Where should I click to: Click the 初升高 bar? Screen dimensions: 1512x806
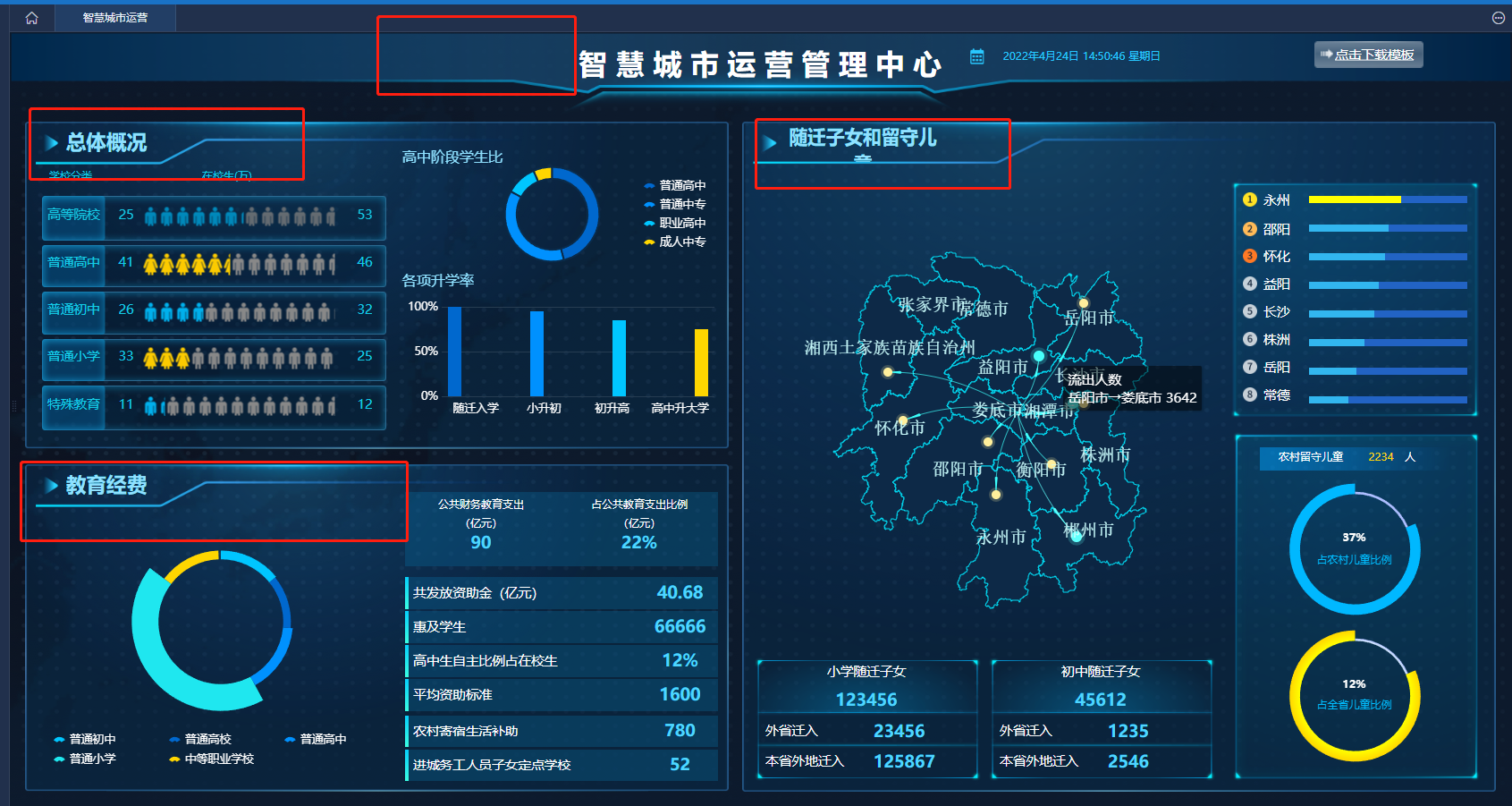click(619, 358)
